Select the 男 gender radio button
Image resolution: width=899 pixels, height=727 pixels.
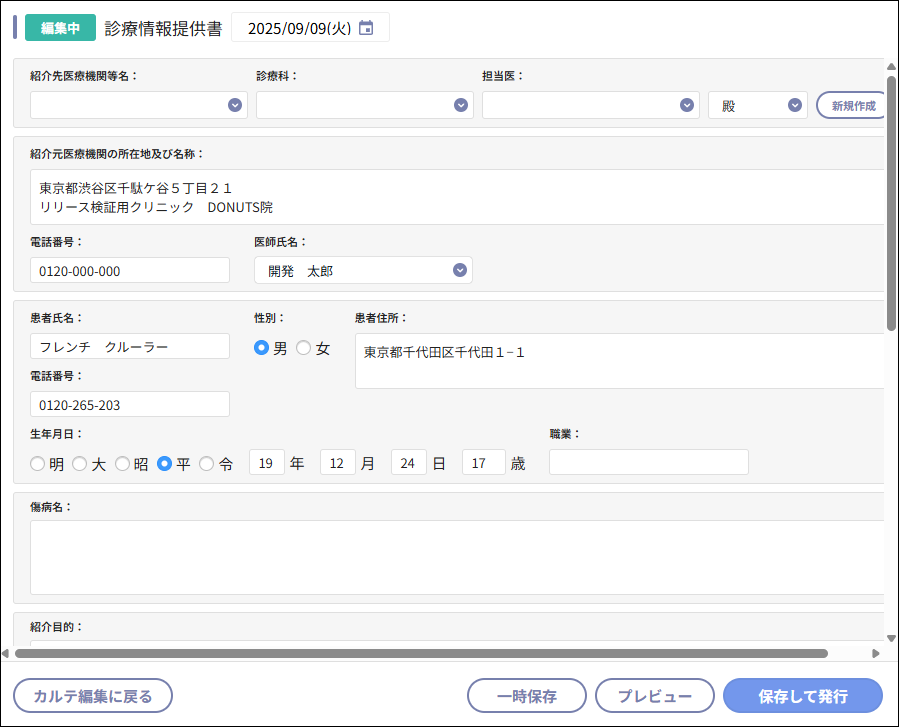pyautogui.click(x=261, y=347)
